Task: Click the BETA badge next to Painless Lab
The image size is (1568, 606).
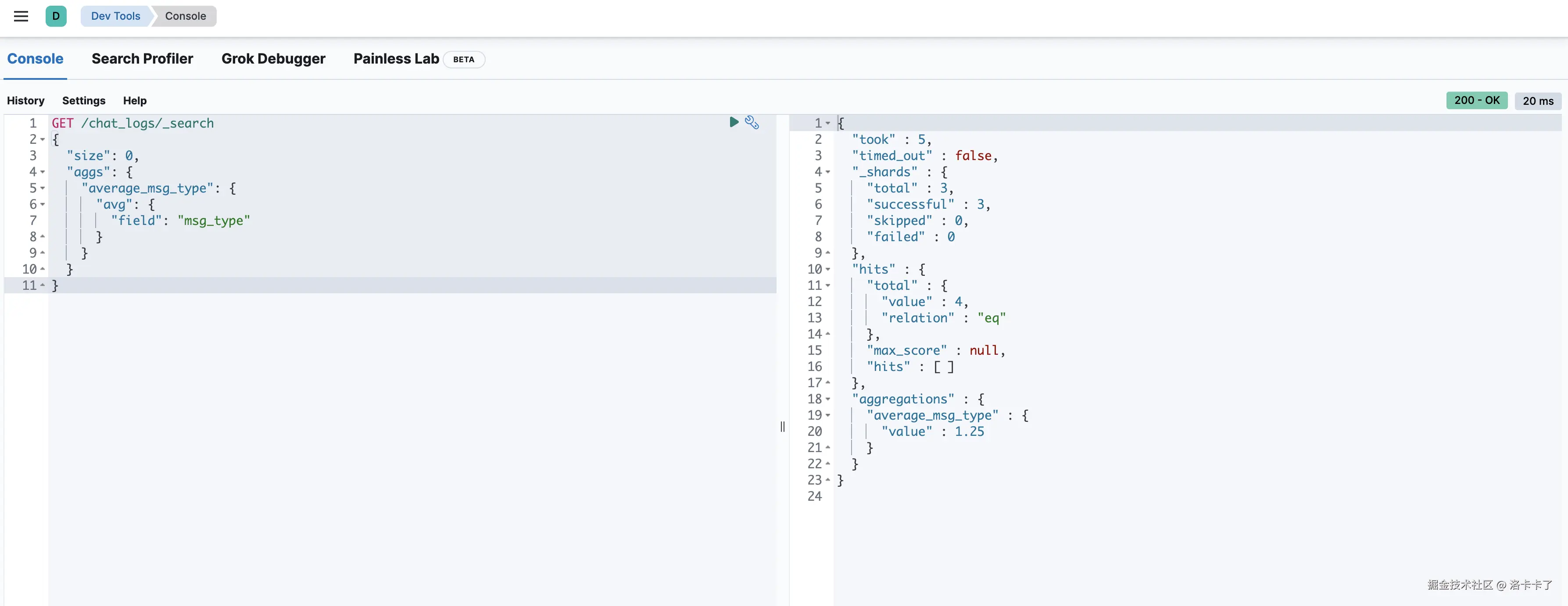Action: [463, 60]
